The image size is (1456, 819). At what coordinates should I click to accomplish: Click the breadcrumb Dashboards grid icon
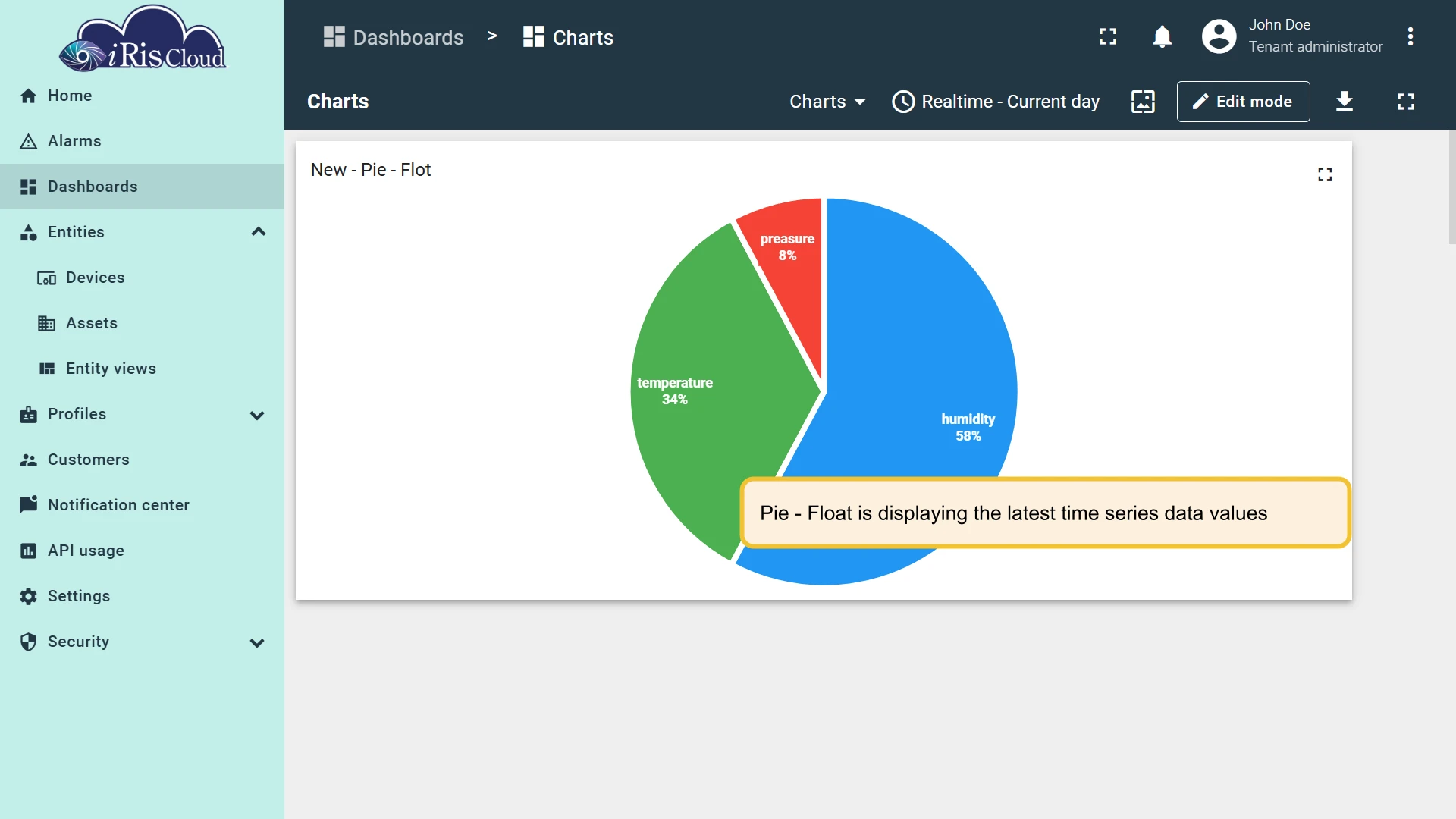point(334,36)
